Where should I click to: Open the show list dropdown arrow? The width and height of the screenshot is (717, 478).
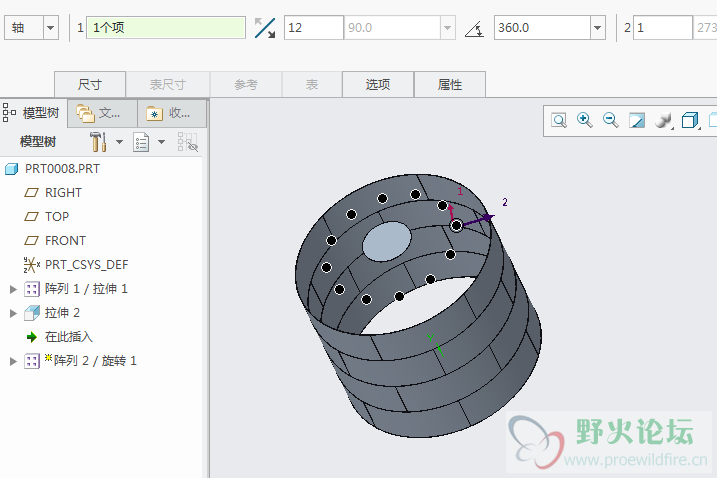point(161,142)
